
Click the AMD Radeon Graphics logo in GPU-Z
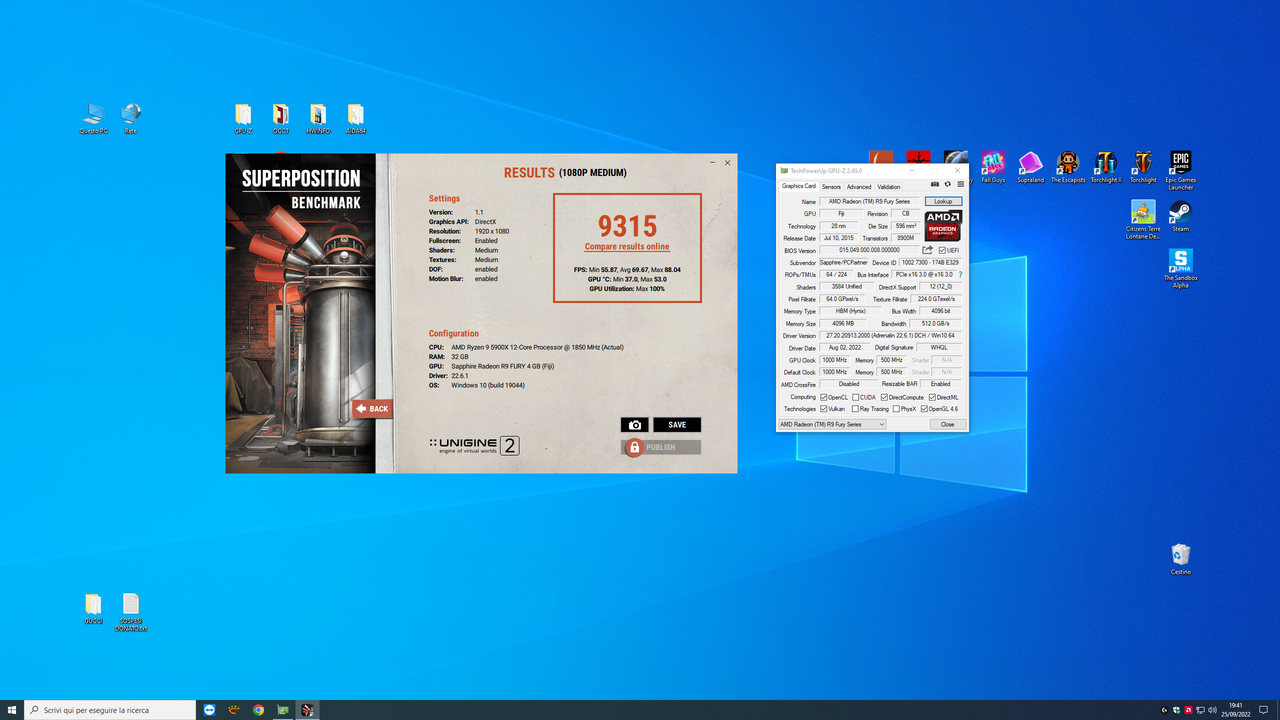tap(941, 224)
